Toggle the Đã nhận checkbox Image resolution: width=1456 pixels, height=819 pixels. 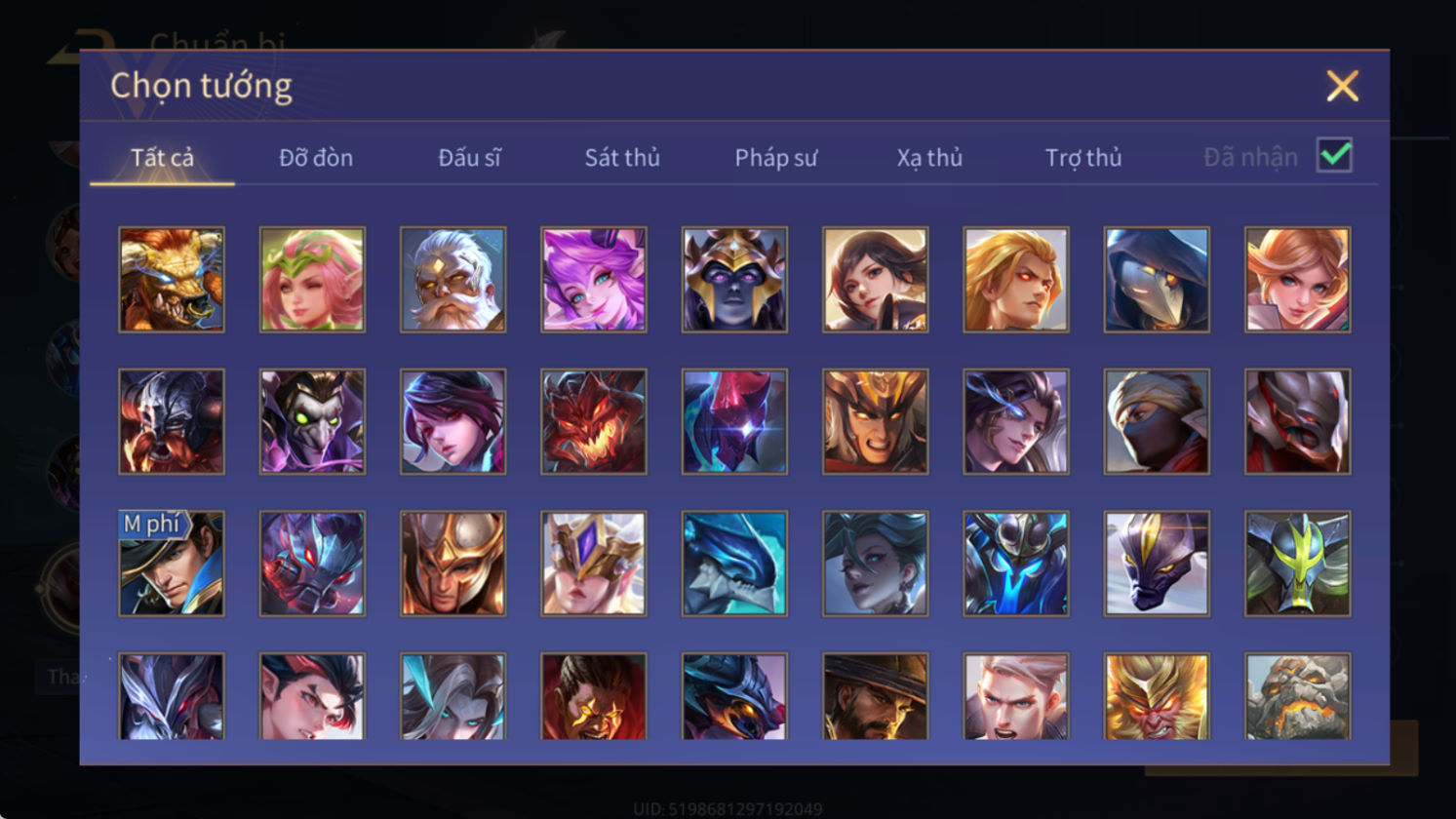tap(1334, 155)
